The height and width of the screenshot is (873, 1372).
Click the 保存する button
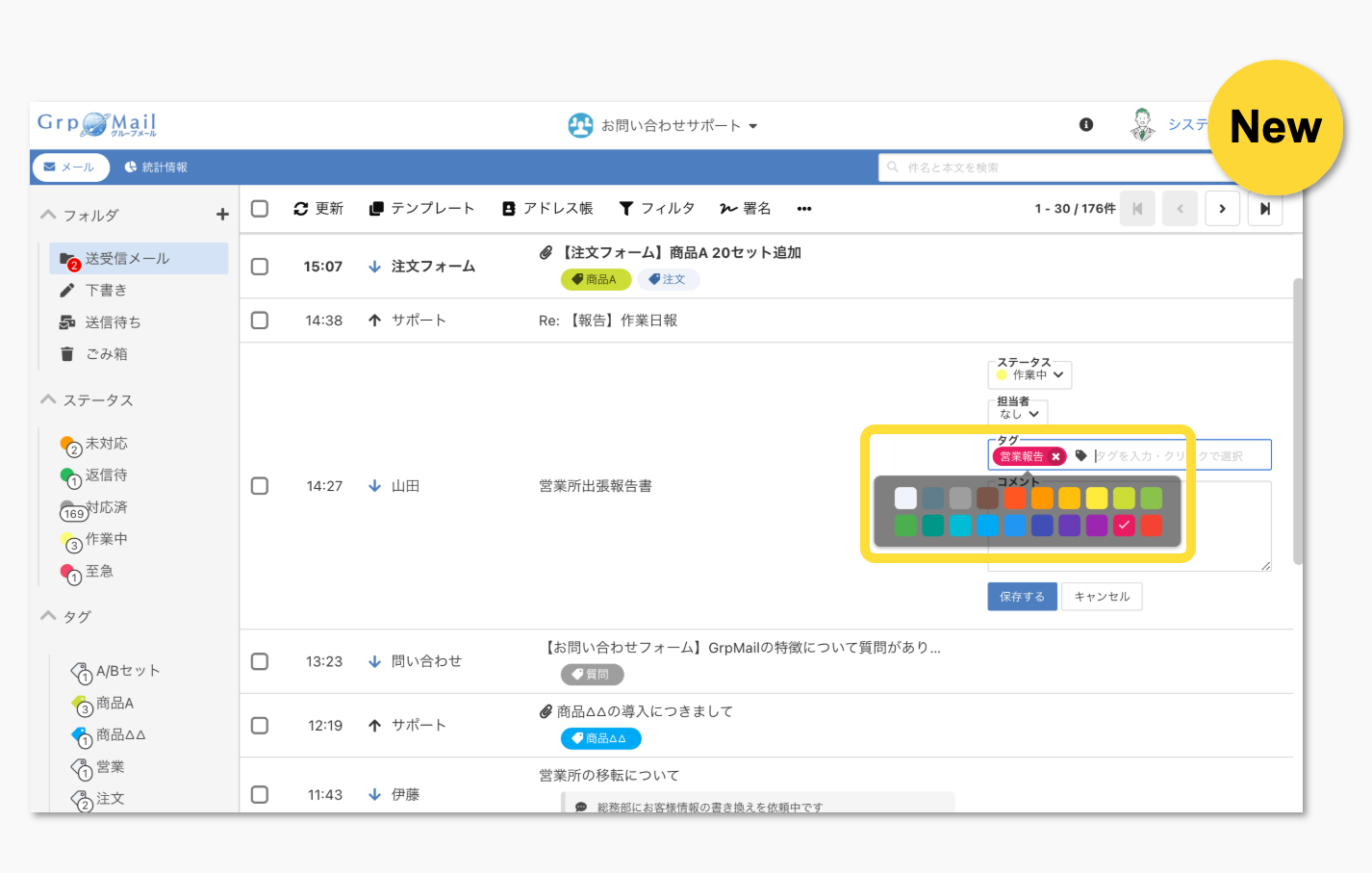1022,597
